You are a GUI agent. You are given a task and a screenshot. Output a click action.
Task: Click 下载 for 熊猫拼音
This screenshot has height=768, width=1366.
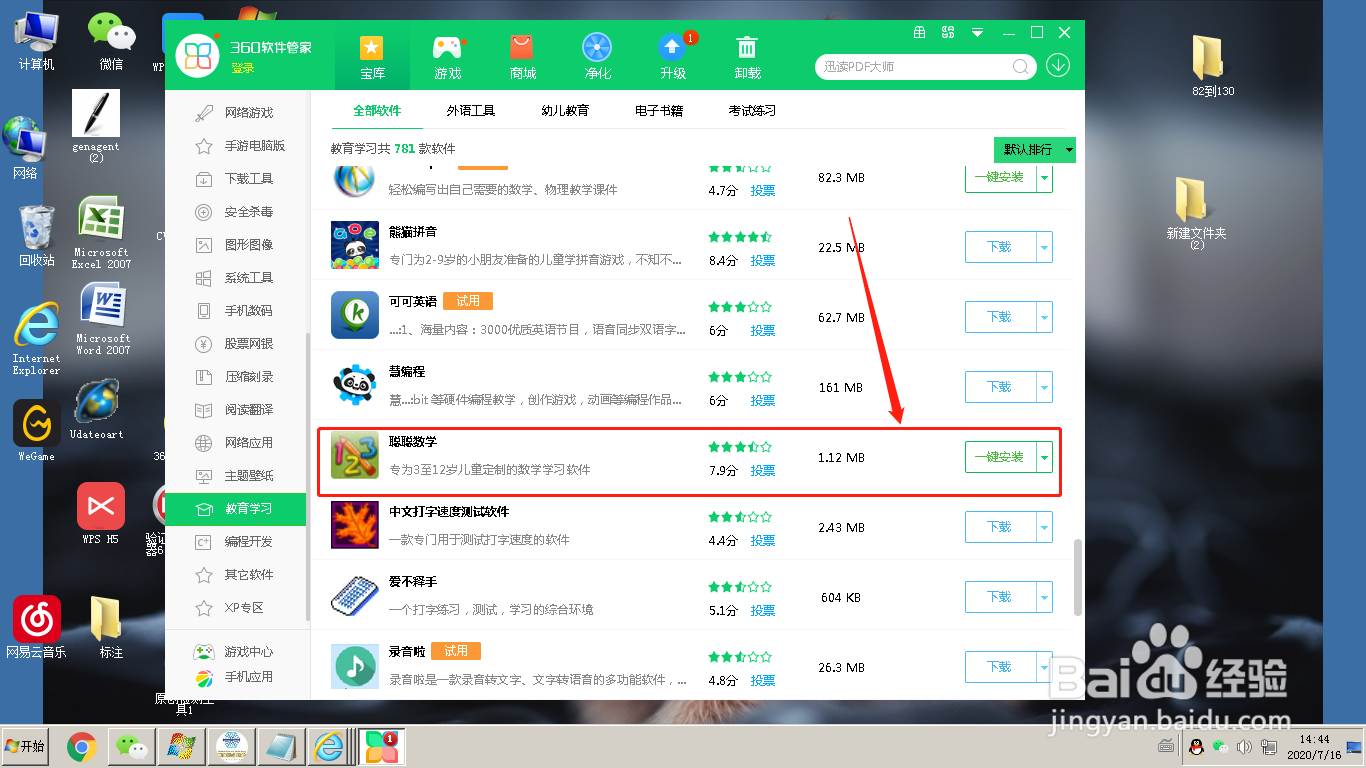[1000, 247]
